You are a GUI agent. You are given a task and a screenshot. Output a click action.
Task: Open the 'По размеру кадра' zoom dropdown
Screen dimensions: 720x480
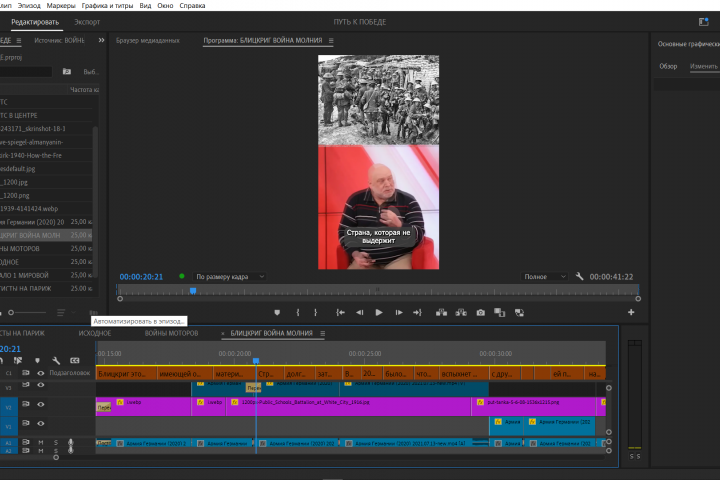coord(230,277)
